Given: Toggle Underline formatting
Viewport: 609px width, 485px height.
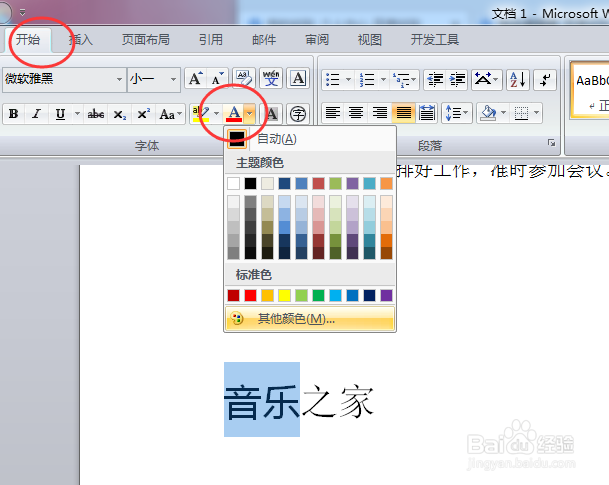Looking at the screenshot, I should (60, 114).
